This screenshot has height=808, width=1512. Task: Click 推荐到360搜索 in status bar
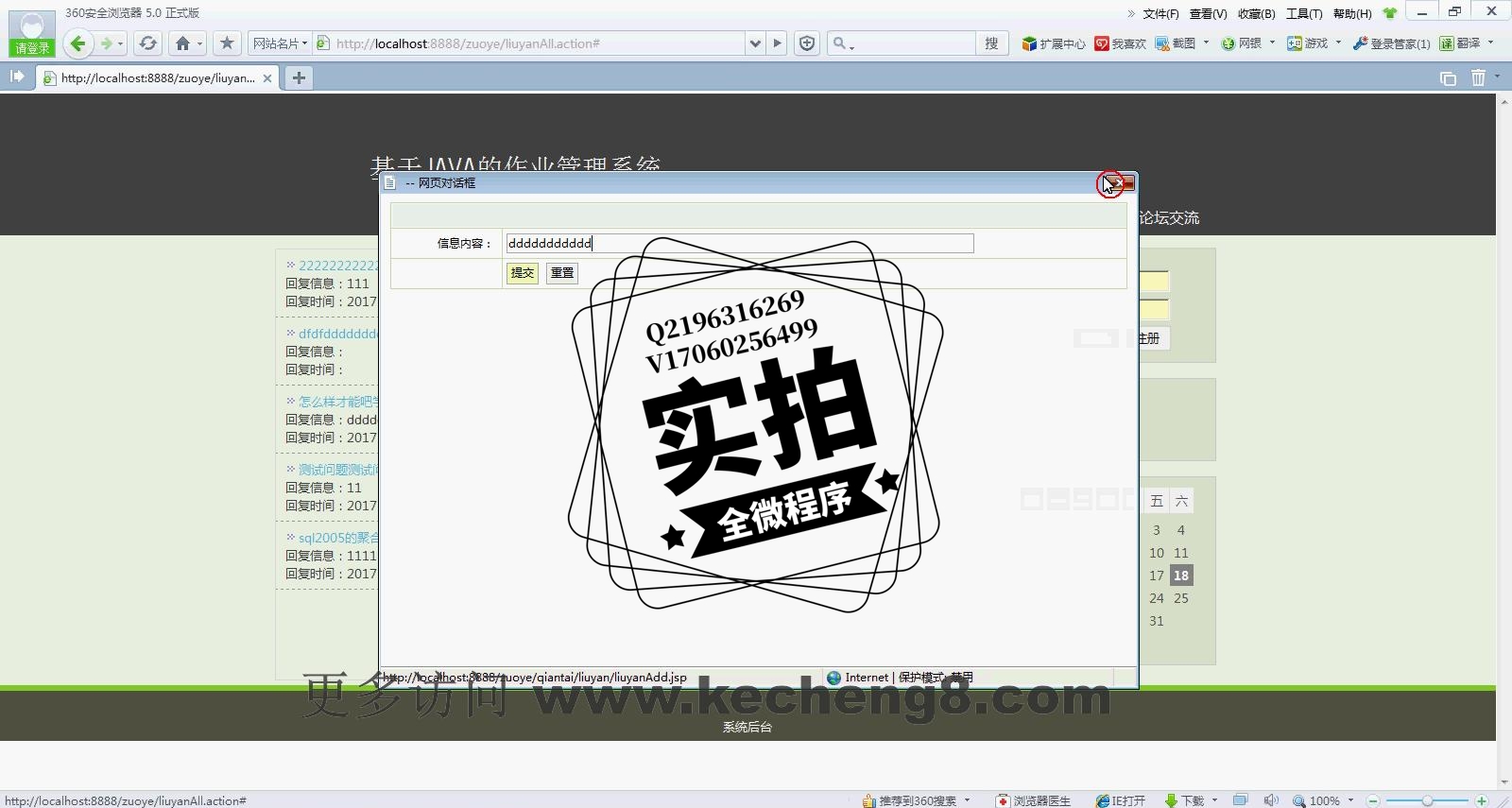pyautogui.click(x=910, y=800)
